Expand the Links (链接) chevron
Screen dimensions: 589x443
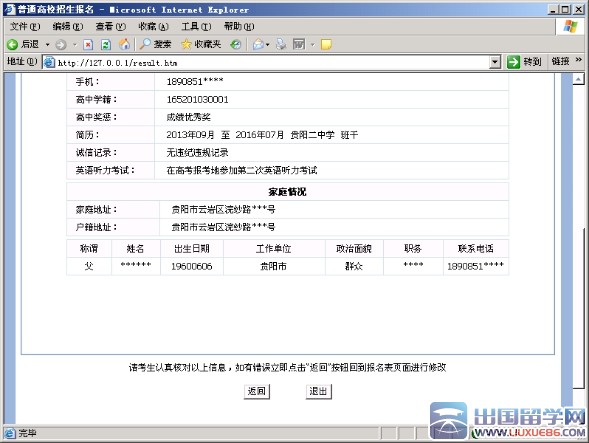[578, 60]
